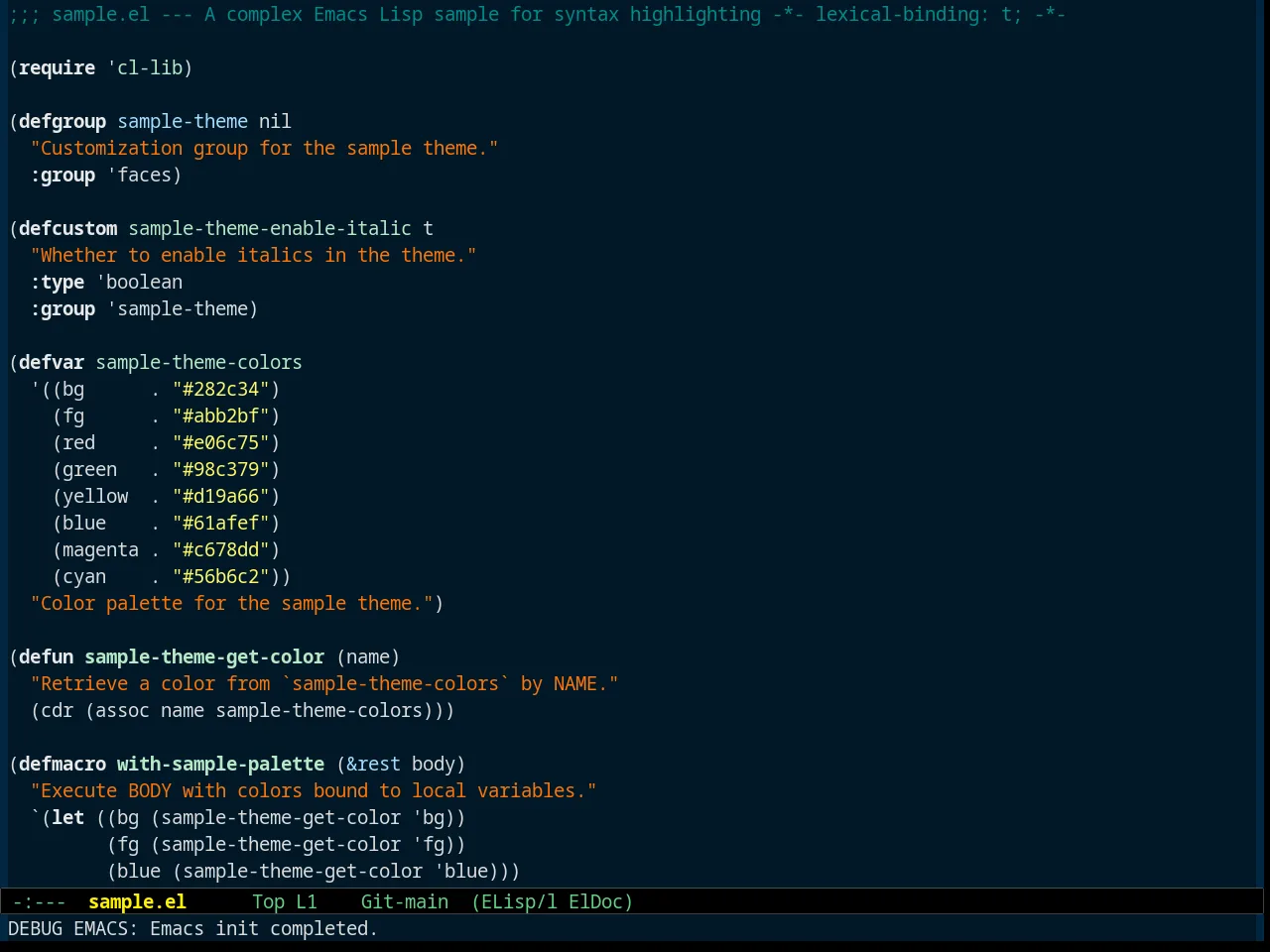Image resolution: width=1270 pixels, height=952 pixels.
Task: Click the '(yellow' key in the palette
Action: (x=90, y=496)
